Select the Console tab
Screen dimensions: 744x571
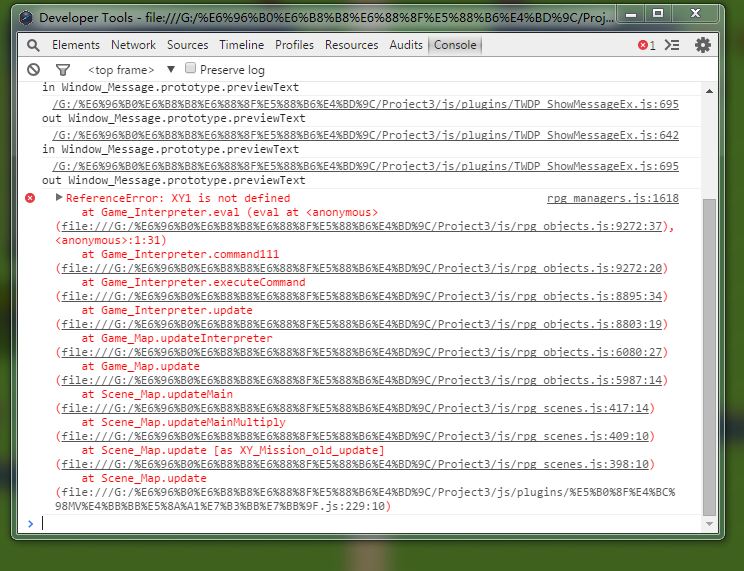click(x=455, y=45)
